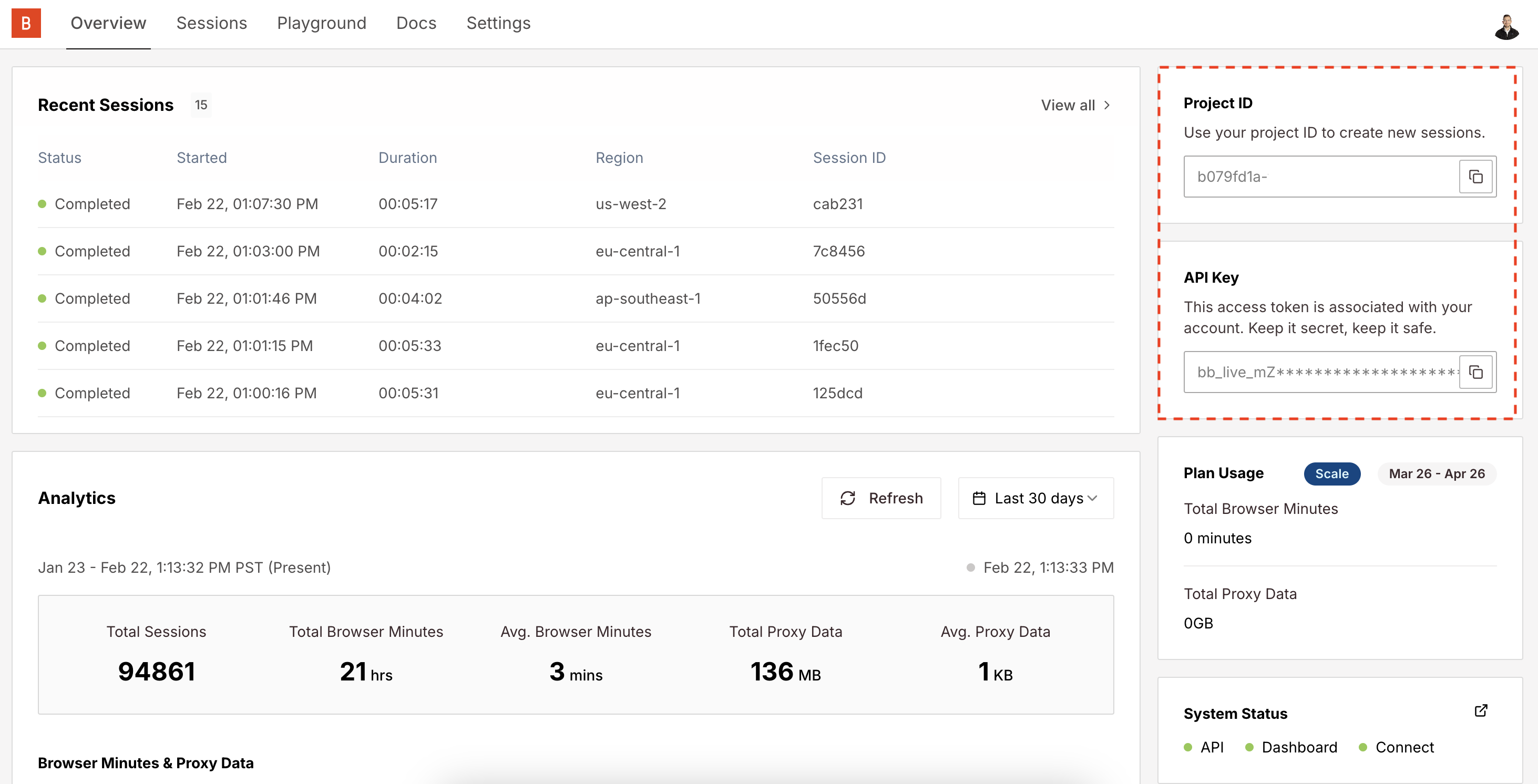This screenshot has width=1538, height=784.
Task: Open the Settings tab
Action: (498, 23)
